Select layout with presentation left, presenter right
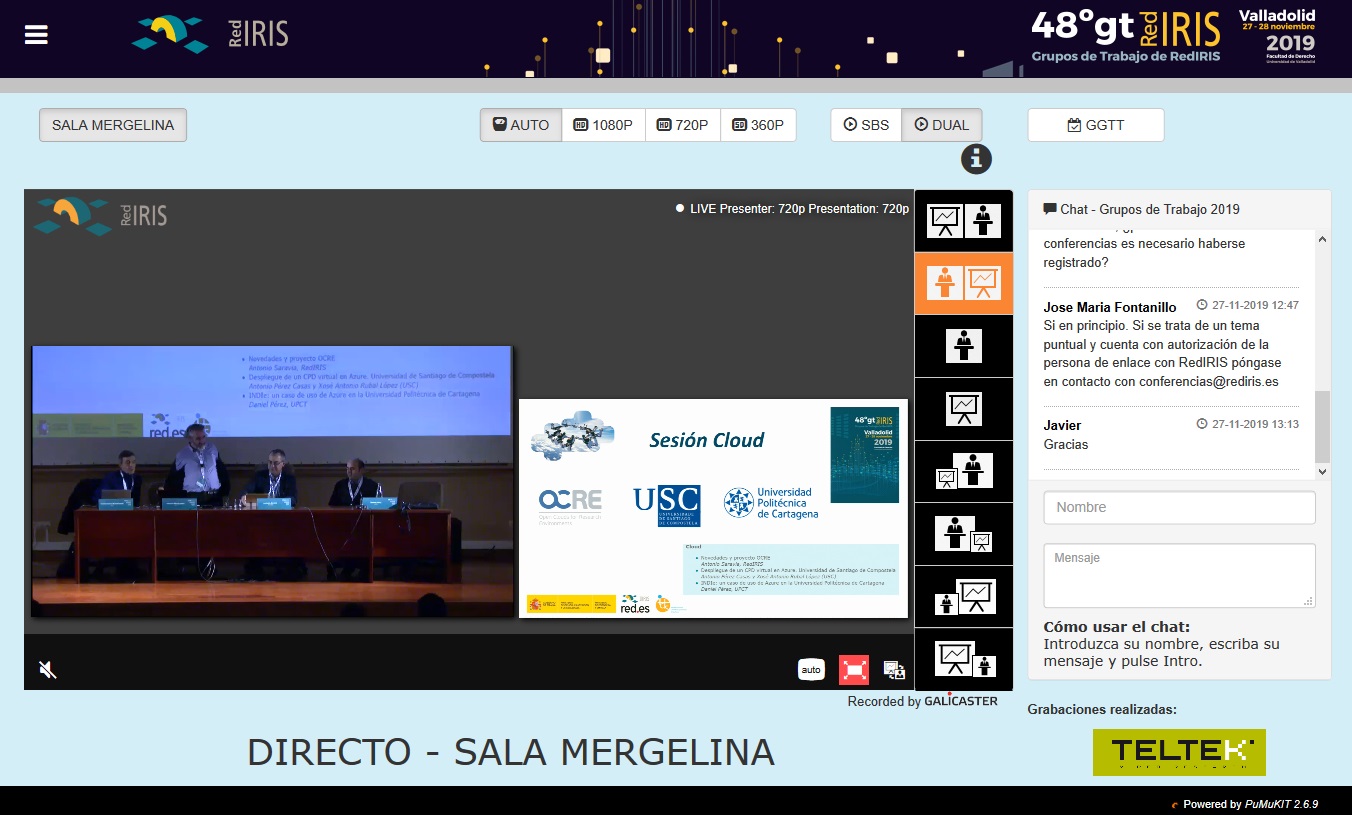This screenshot has height=815, width=1352. click(x=964, y=220)
